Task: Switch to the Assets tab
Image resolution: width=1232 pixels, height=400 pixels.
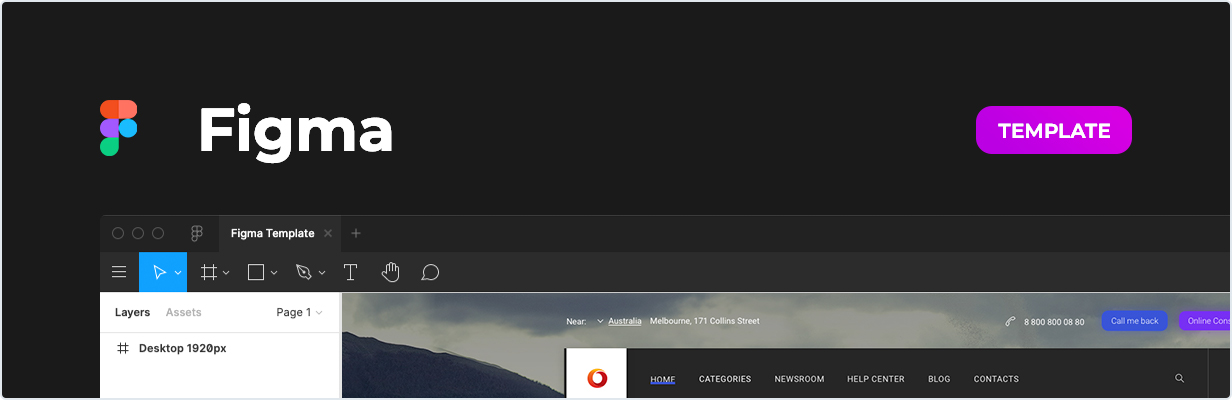Action: 183,312
